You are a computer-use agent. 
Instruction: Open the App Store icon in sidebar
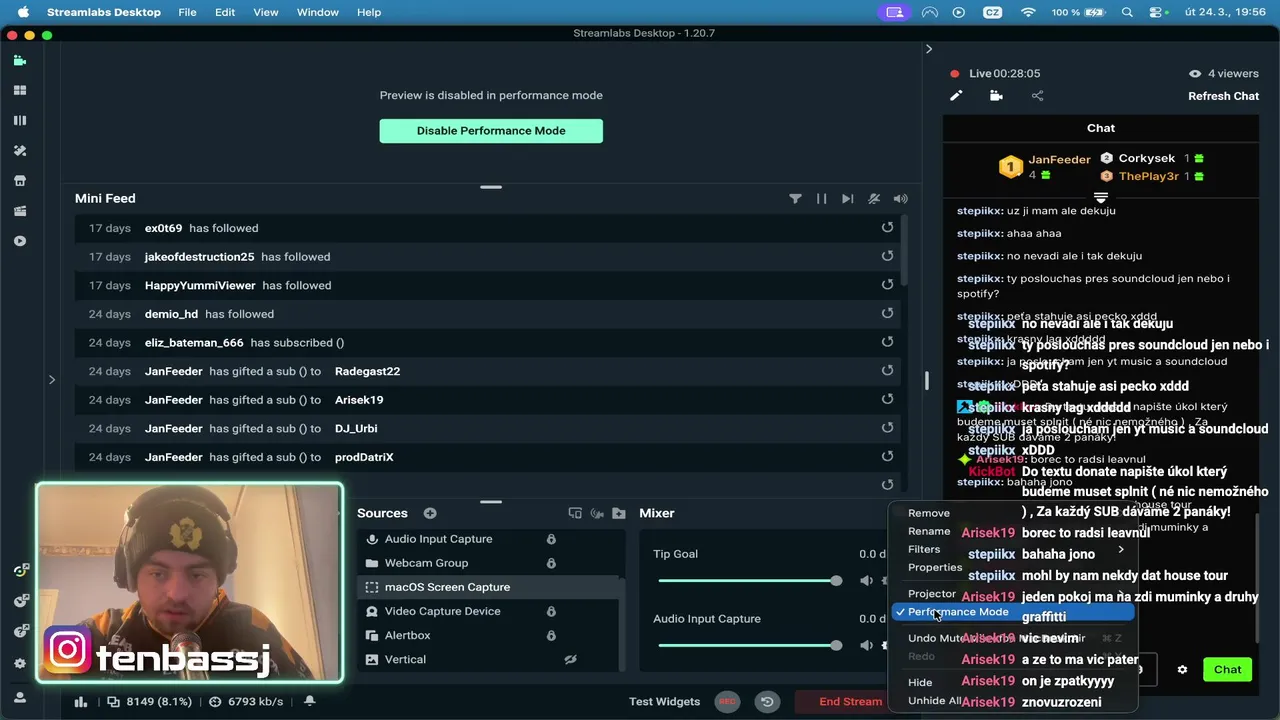pyautogui.click(x=19, y=181)
